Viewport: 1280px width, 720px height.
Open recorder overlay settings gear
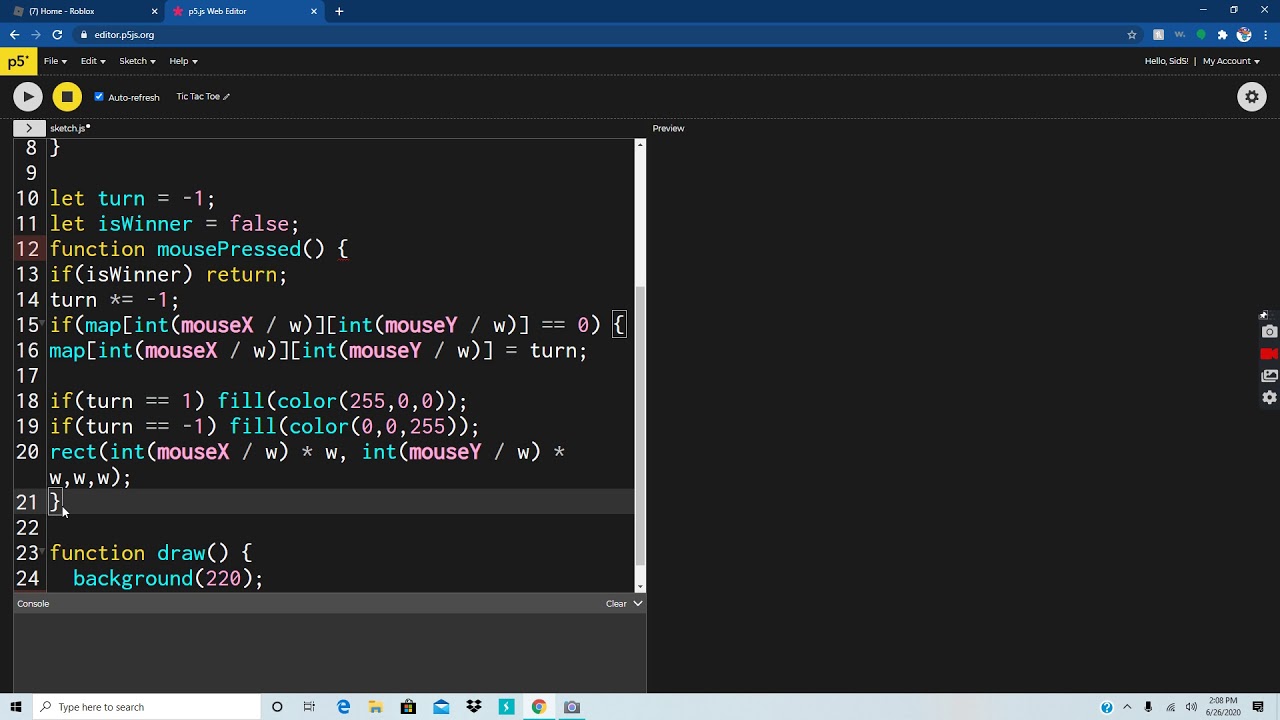coord(1269,398)
